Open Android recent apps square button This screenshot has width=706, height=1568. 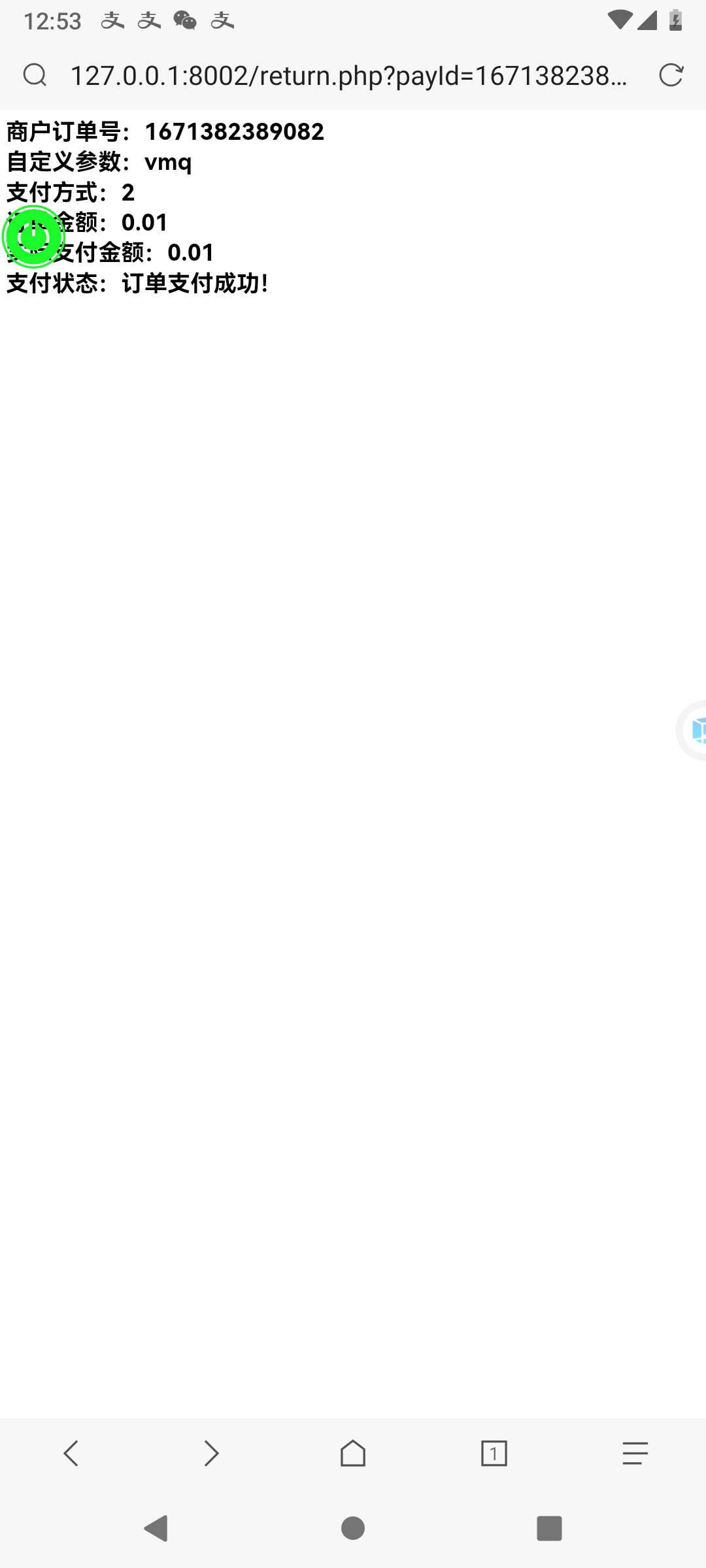click(x=549, y=1528)
